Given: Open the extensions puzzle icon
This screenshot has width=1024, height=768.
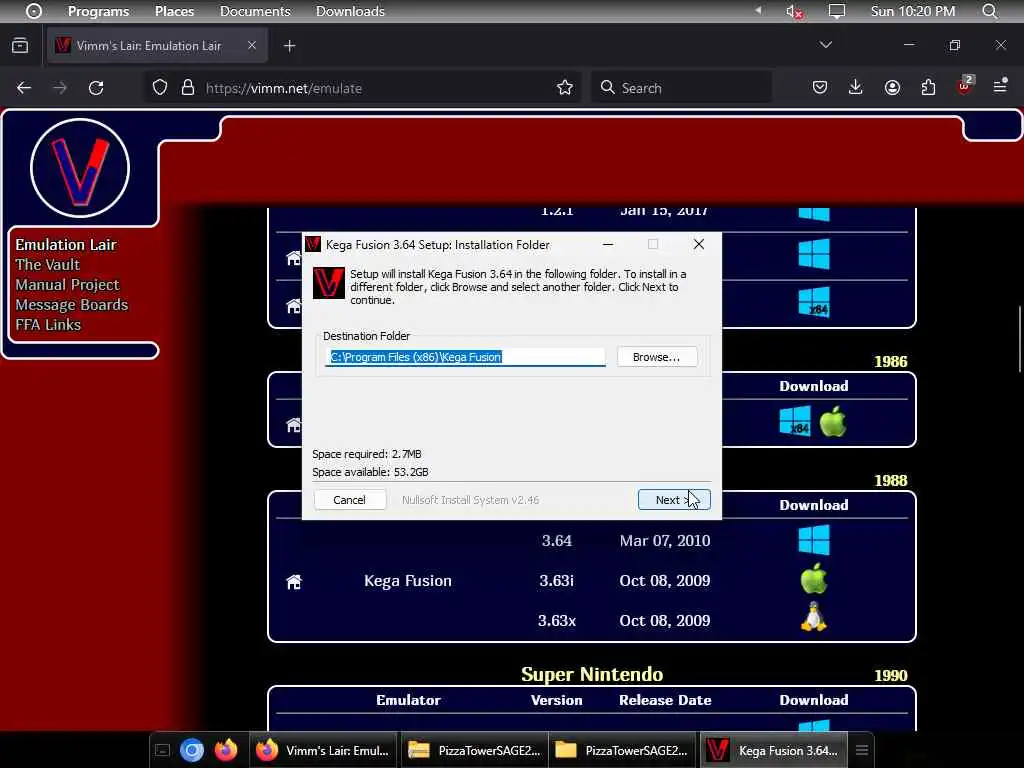Looking at the screenshot, I should click(x=928, y=88).
